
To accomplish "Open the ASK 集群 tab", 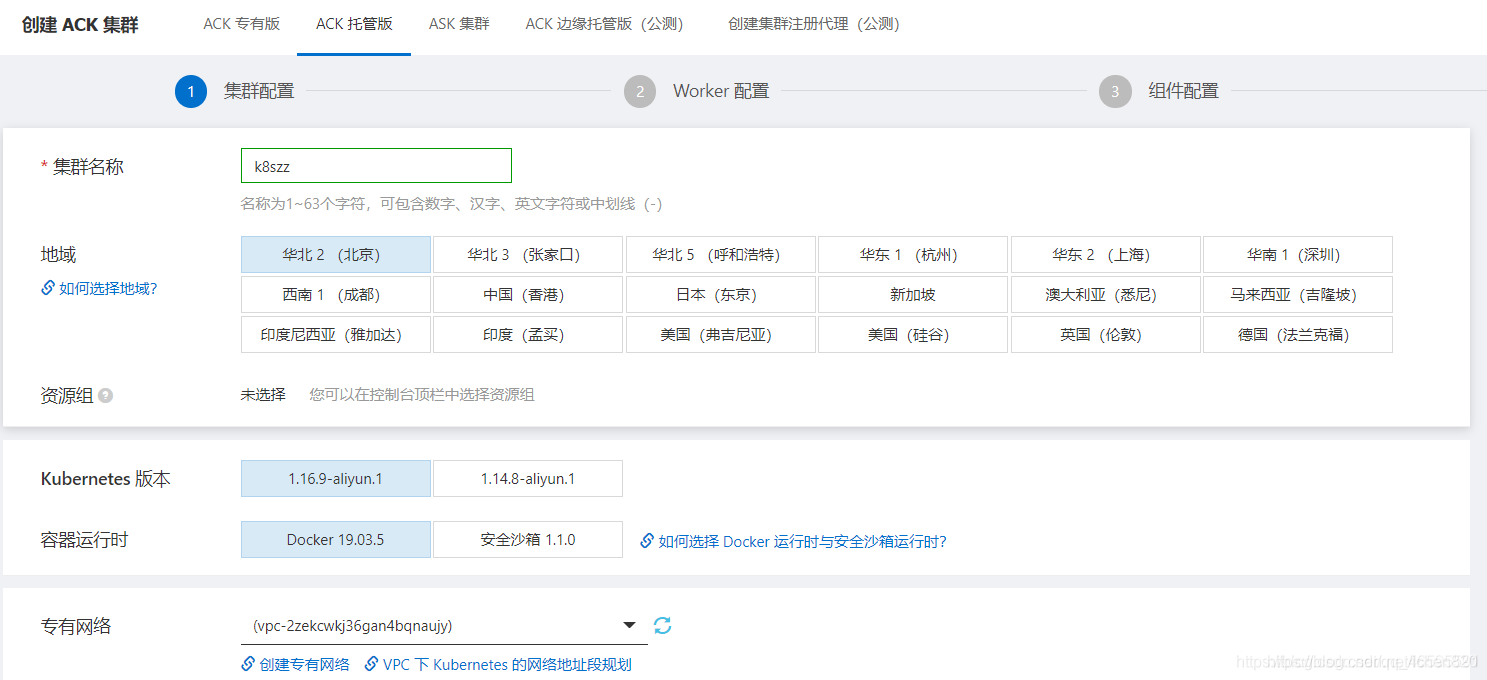I will click(459, 24).
